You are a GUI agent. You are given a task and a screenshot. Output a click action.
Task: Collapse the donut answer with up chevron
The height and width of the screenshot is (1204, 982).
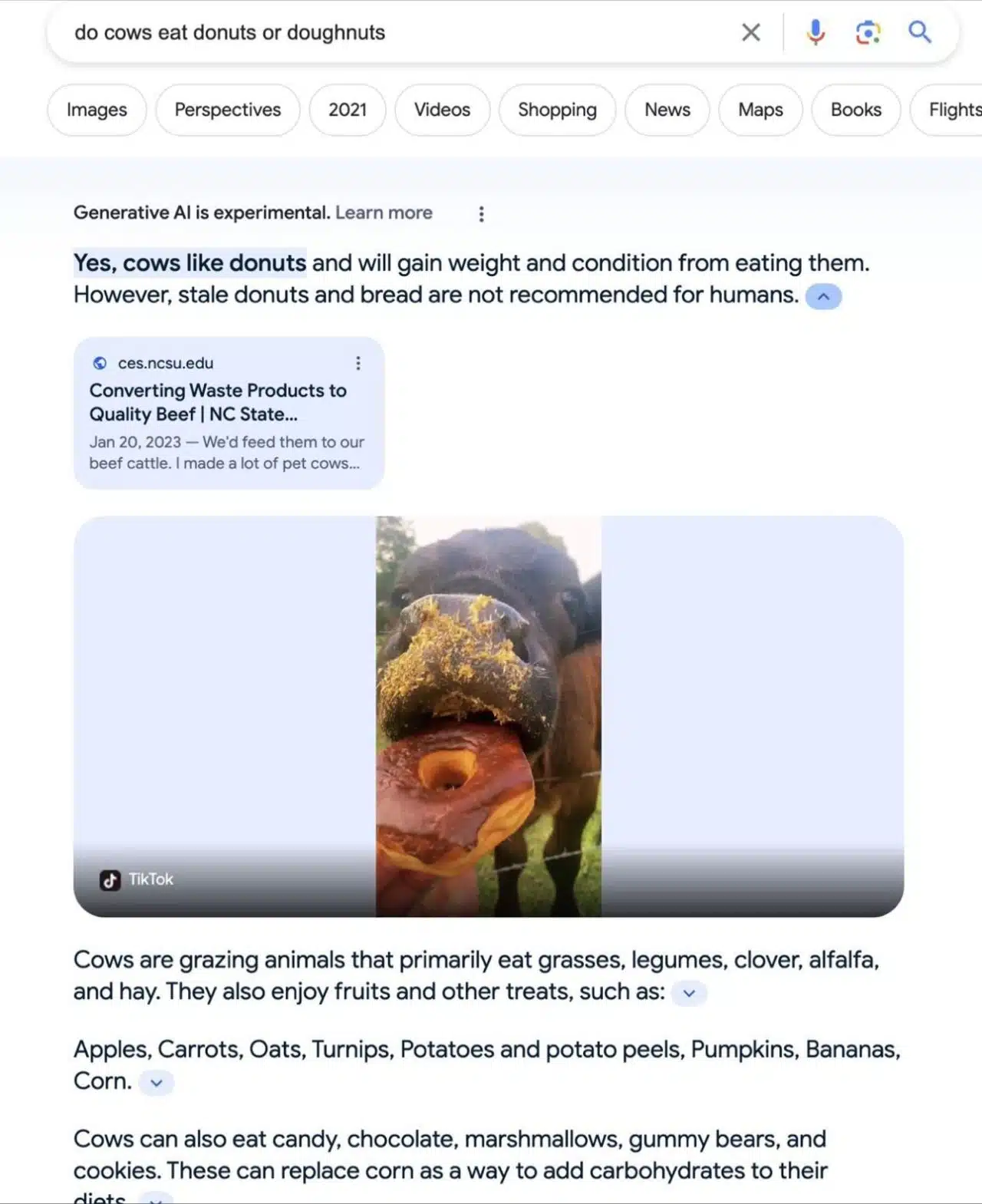[823, 296]
